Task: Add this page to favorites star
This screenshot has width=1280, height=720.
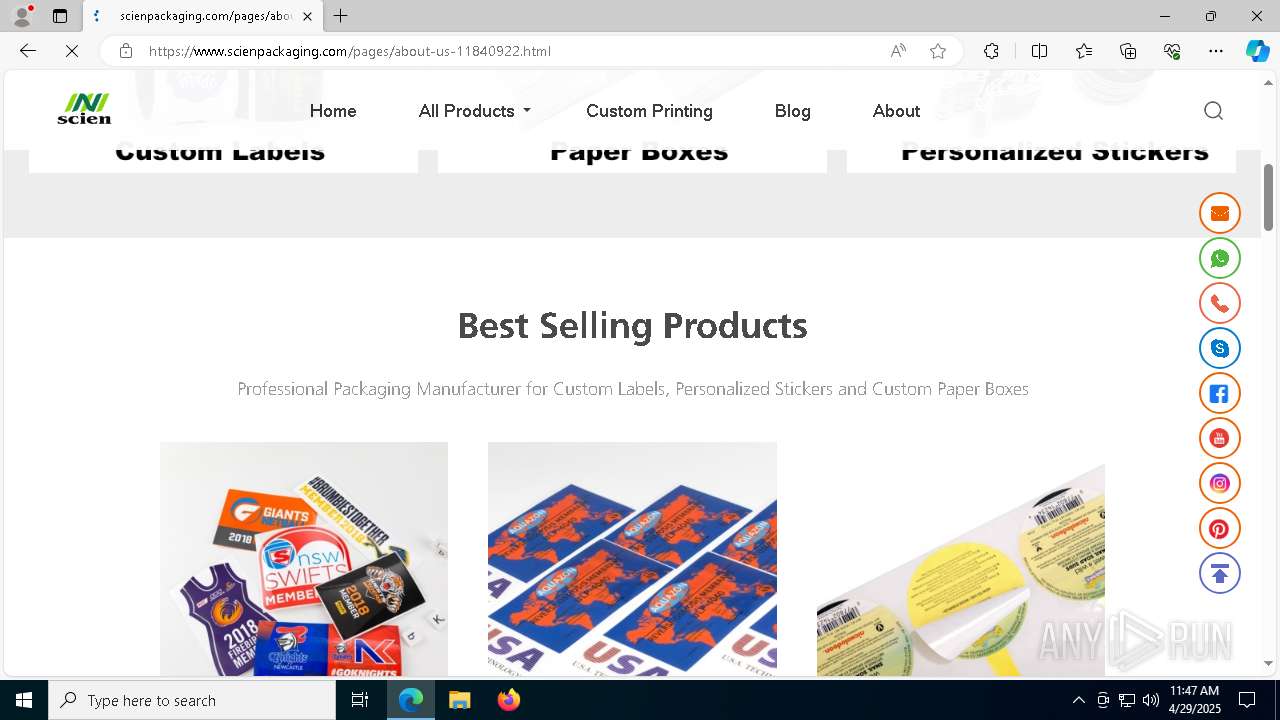Action: point(937,51)
